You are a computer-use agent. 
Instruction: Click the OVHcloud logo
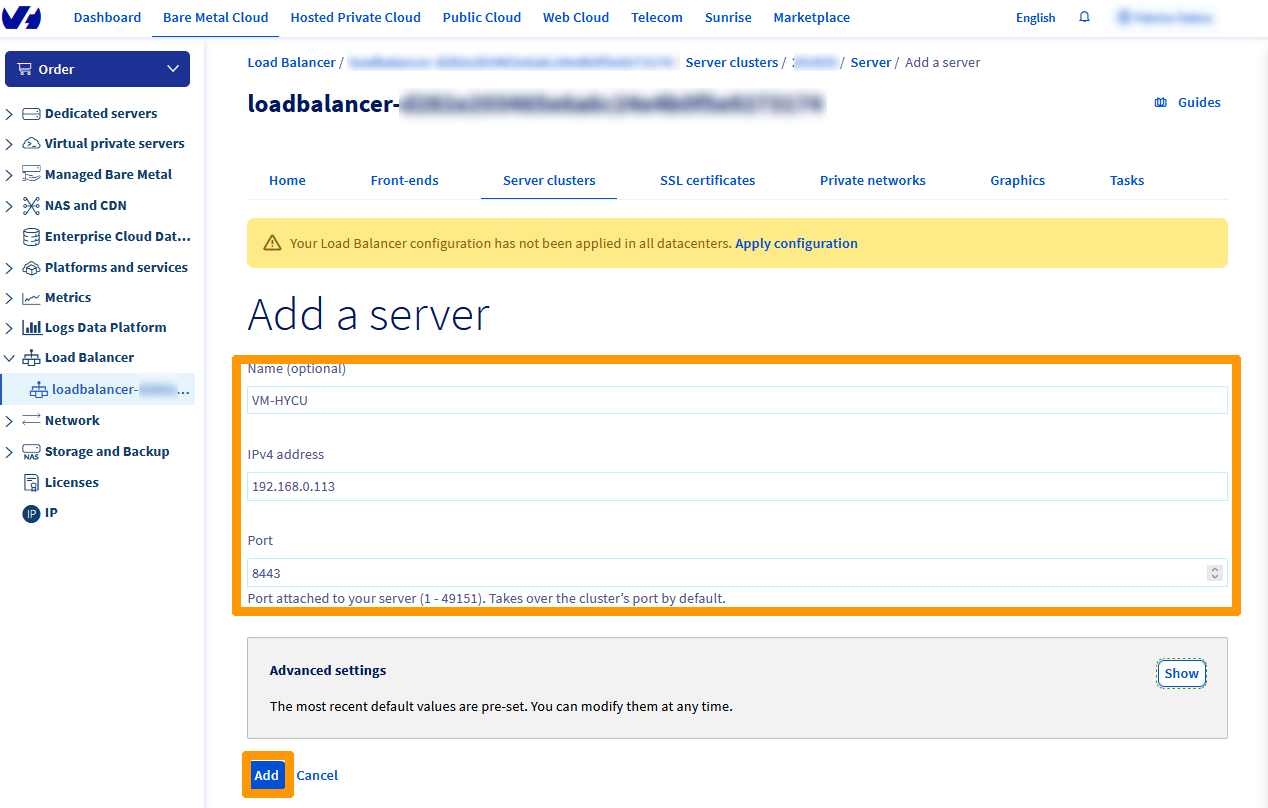pyautogui.click(x=22, y=17)
